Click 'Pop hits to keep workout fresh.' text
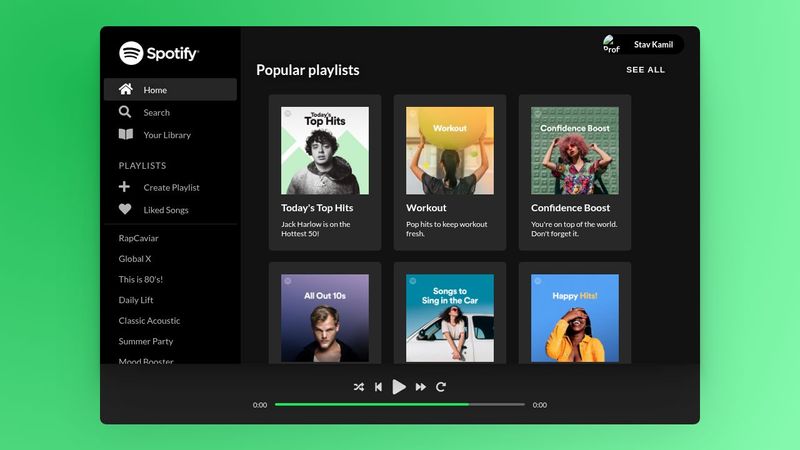Image resolution: width=800 pixels, height=450 pixels. pos(446,229)
